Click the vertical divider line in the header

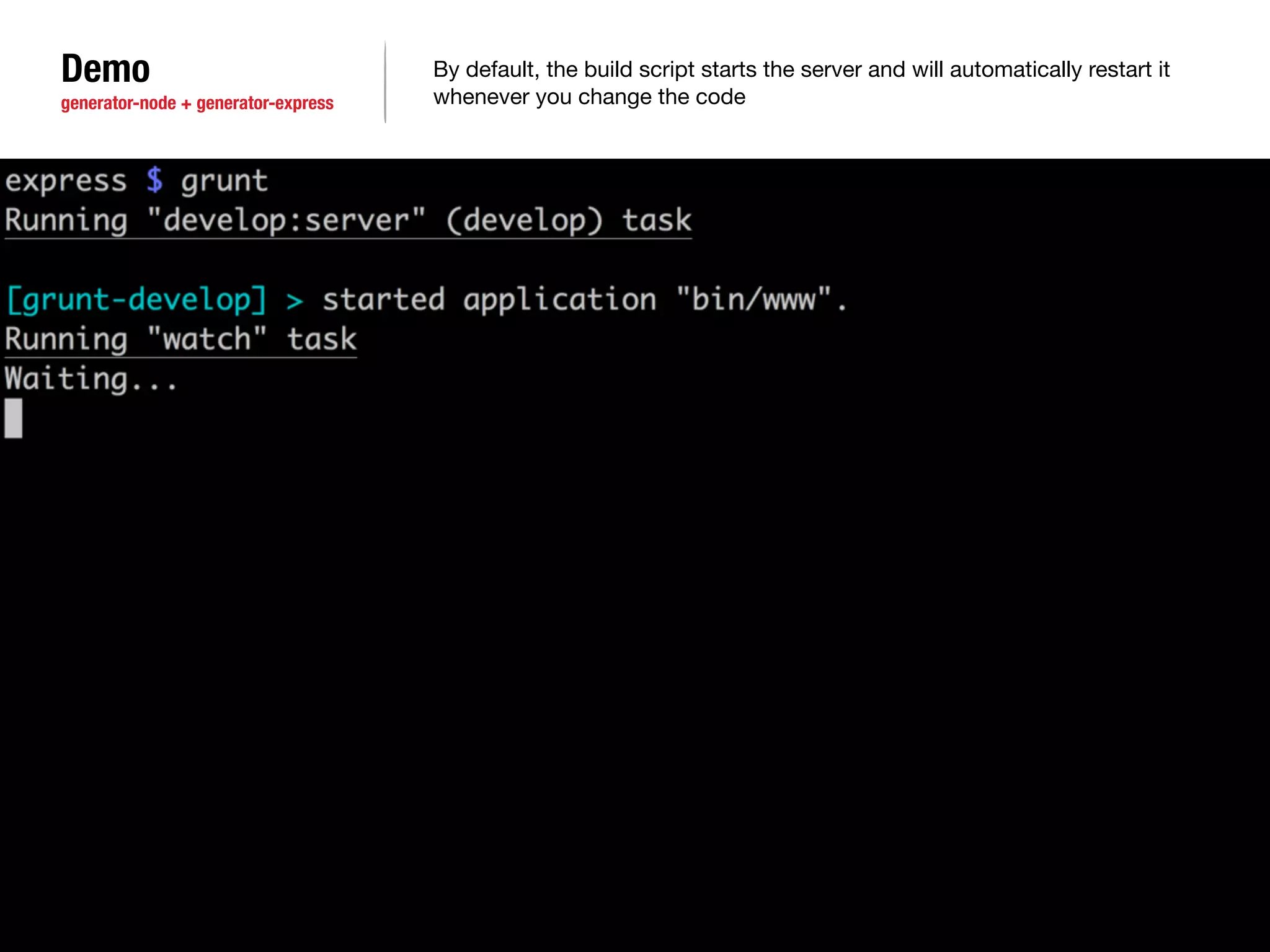(385, 82)
